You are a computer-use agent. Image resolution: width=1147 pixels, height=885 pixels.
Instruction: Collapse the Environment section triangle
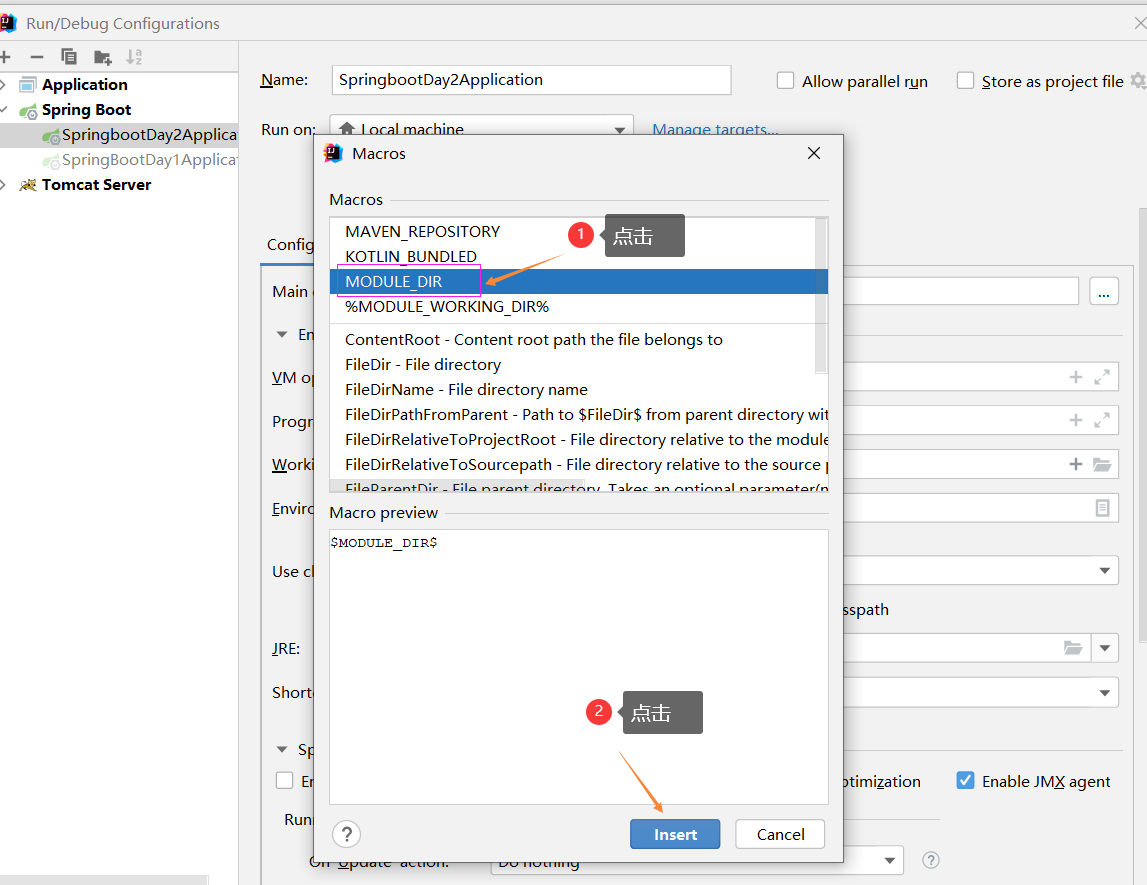282,334
